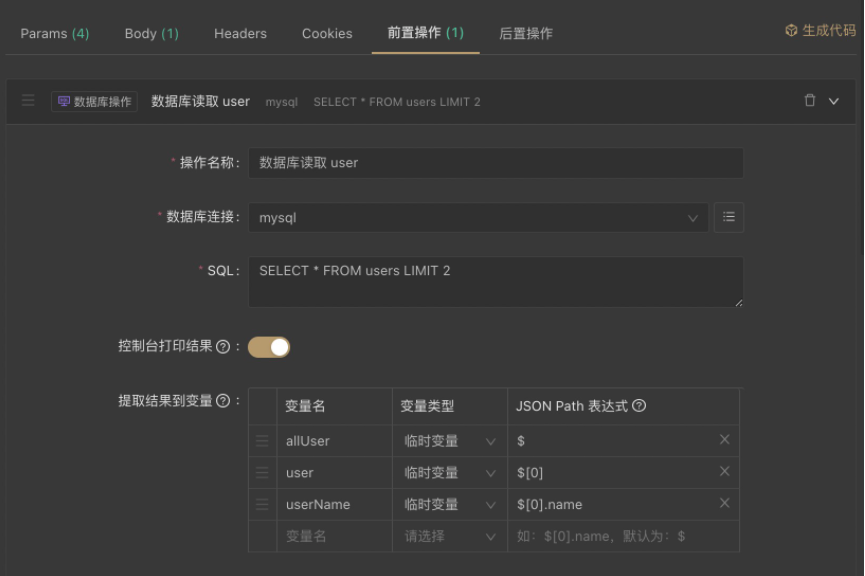Click the 生成代码 link
The height and width of the screenshot is (576, 865).
tap(820, 30)
